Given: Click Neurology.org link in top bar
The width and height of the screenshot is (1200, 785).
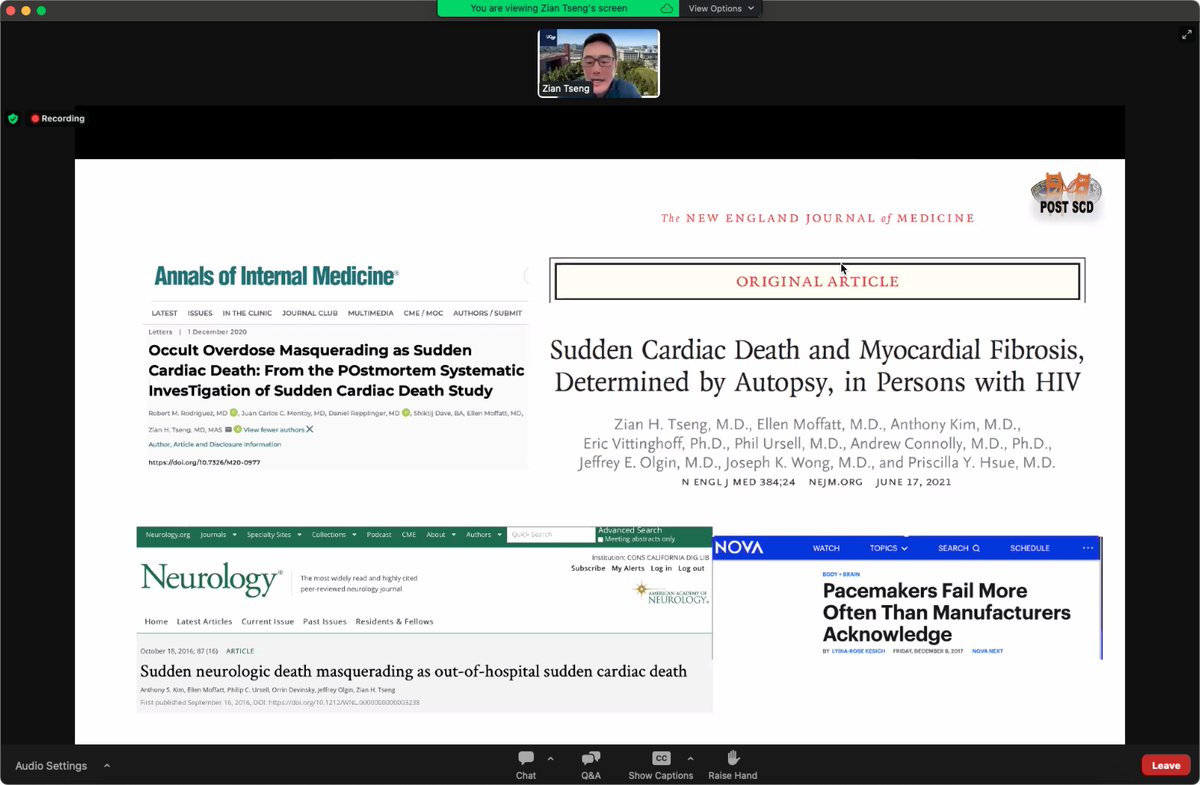Looking at the screenshot, I should click(167, 535).
